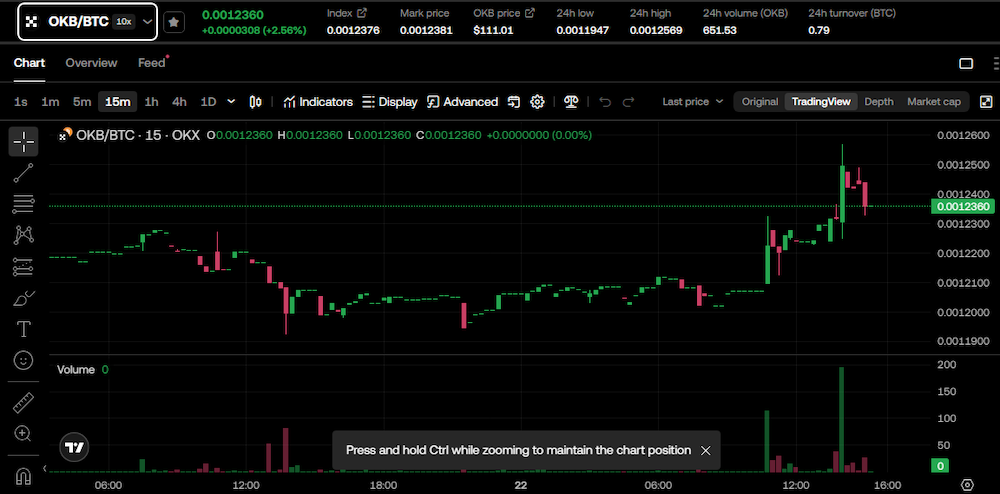
Task: Open the Last price dropdown
Action: pos(692,102)
